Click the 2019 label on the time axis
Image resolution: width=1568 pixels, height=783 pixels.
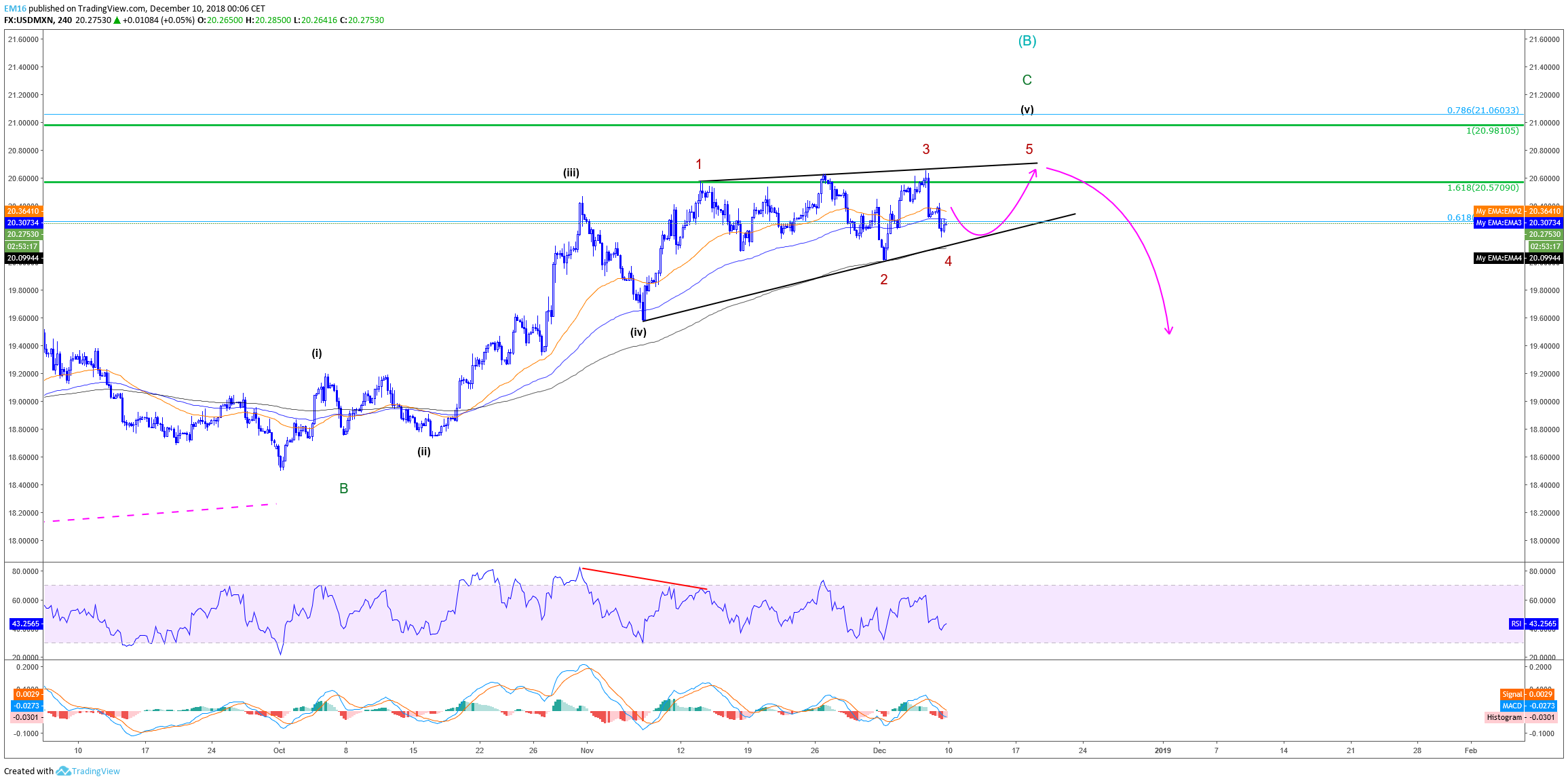tap(1163, 750)
